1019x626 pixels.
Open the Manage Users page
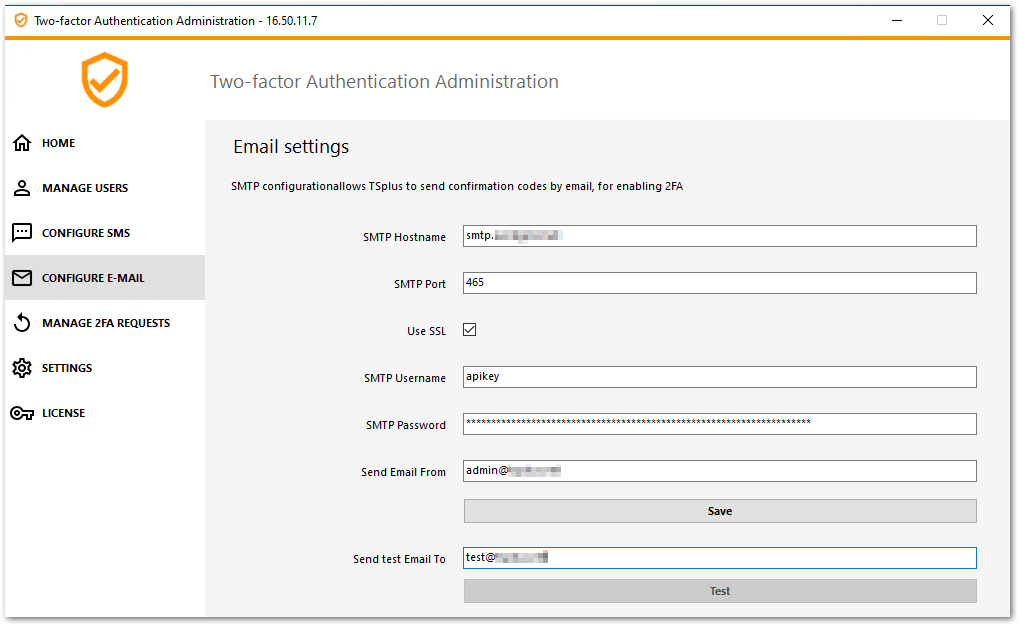click(x=84, y=188)
